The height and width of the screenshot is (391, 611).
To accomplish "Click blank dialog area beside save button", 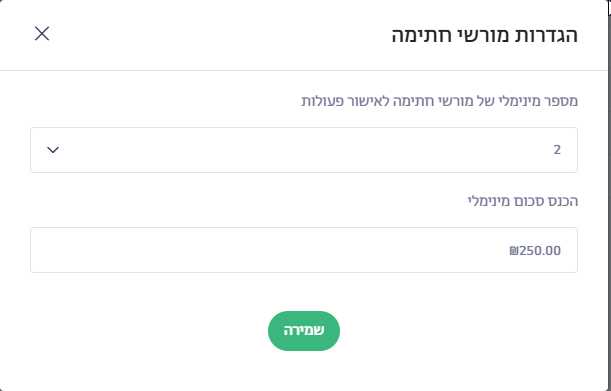I will pos(448,331).
